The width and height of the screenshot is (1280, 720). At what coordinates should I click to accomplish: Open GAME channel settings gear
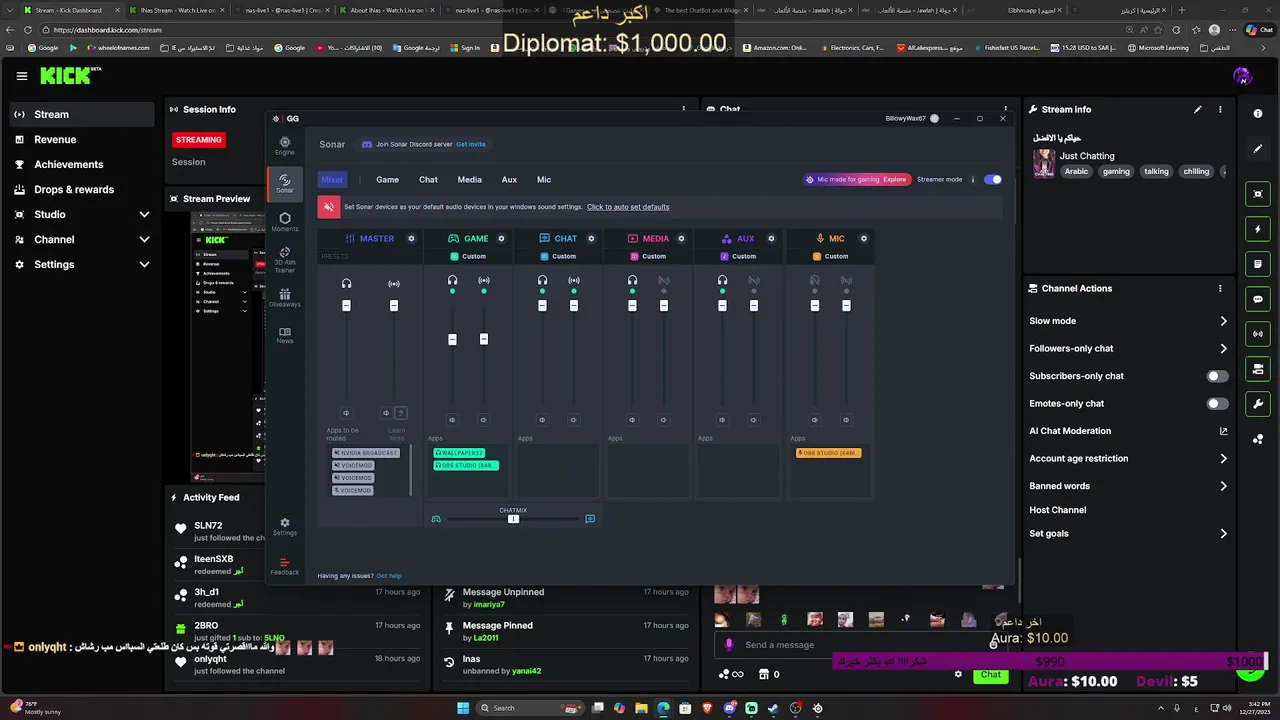501,239
